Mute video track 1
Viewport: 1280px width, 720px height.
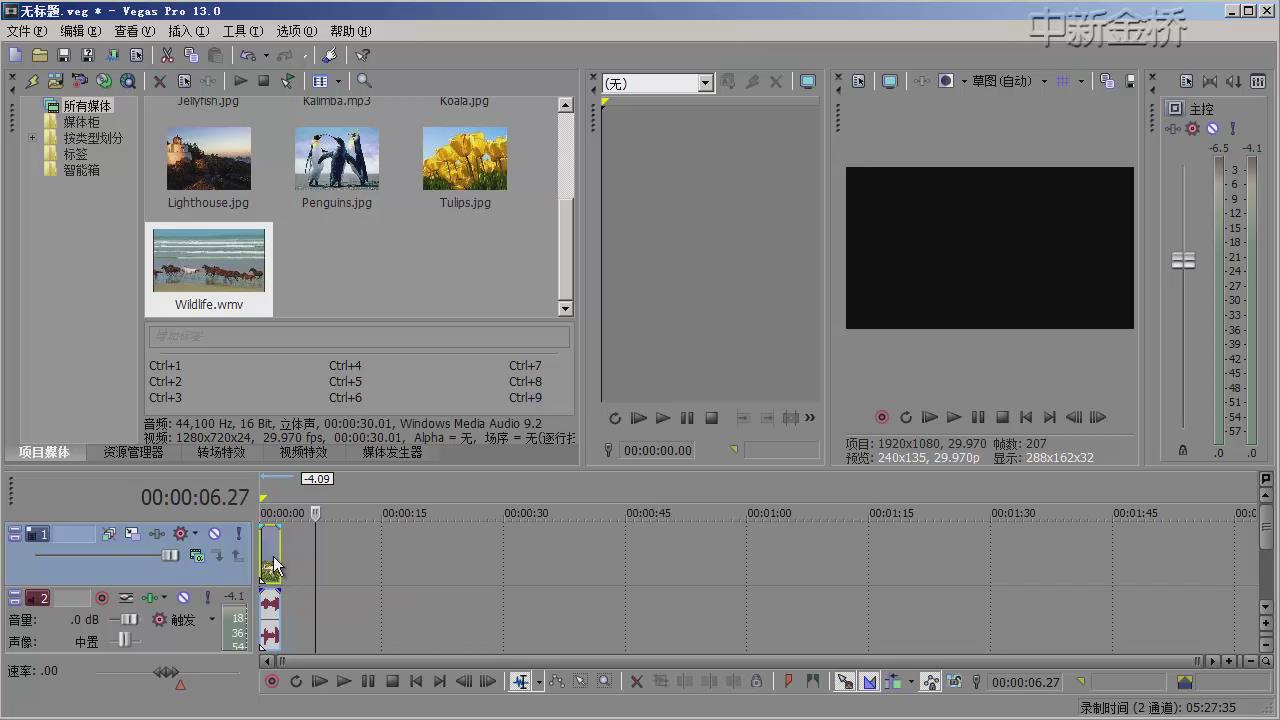click(214, 534)
